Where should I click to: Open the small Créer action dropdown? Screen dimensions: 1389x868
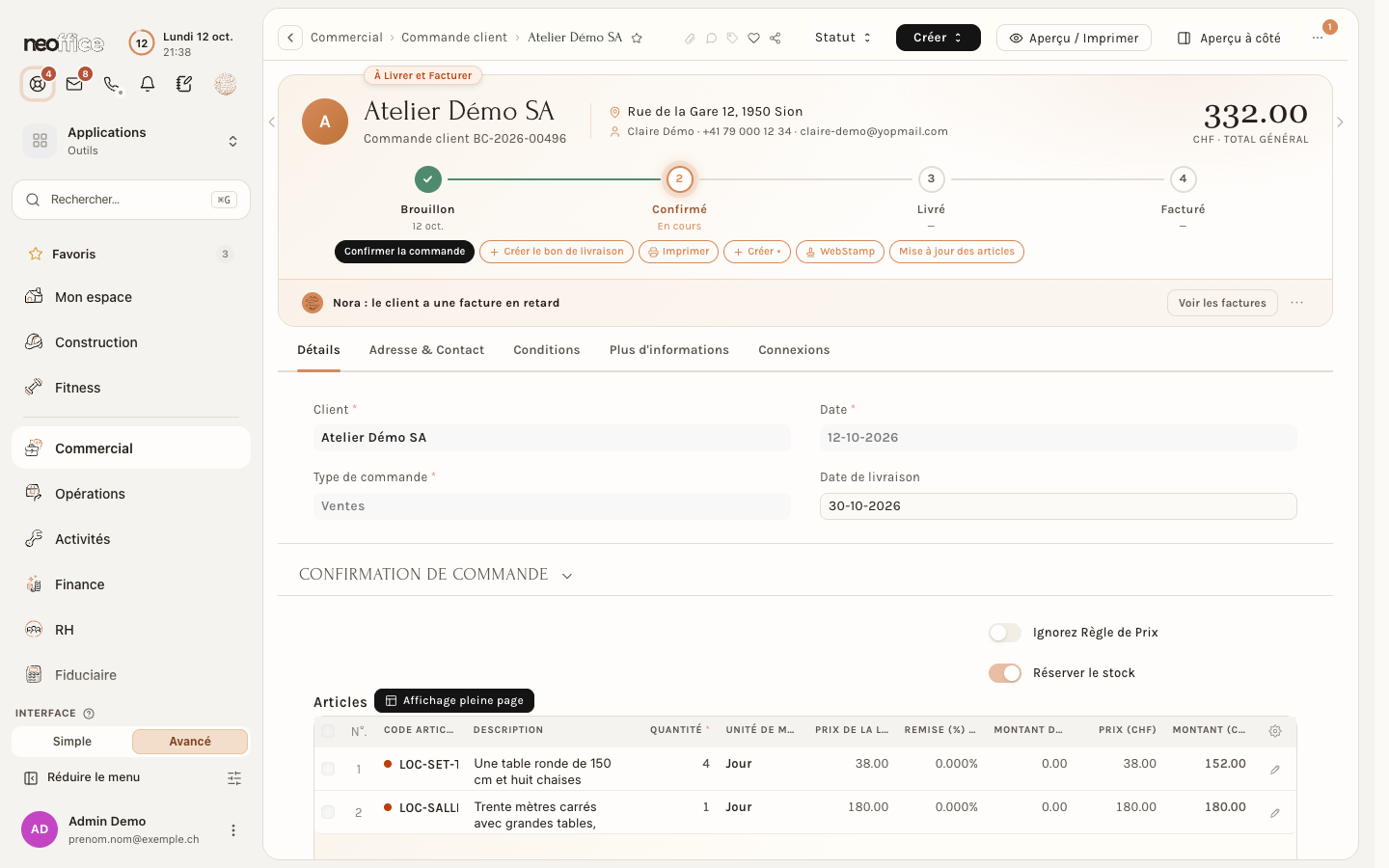pos(757,252)
